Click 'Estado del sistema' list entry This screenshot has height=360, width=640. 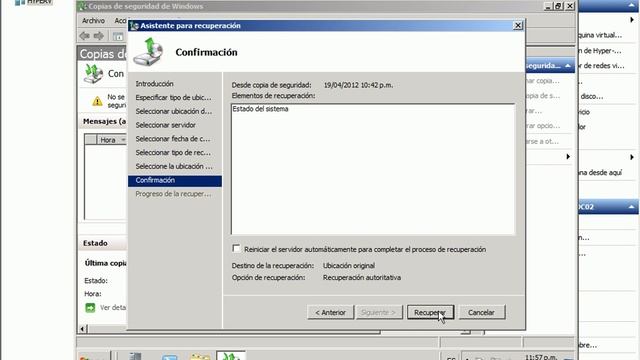point(260,109)
